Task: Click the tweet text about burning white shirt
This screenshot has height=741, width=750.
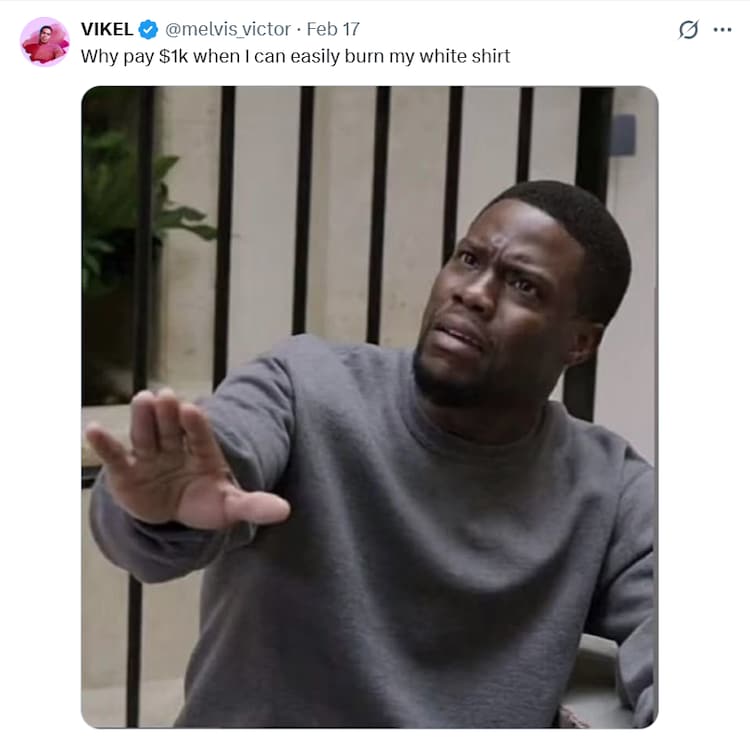Action: pyautogui.click(x=295, y=56)
